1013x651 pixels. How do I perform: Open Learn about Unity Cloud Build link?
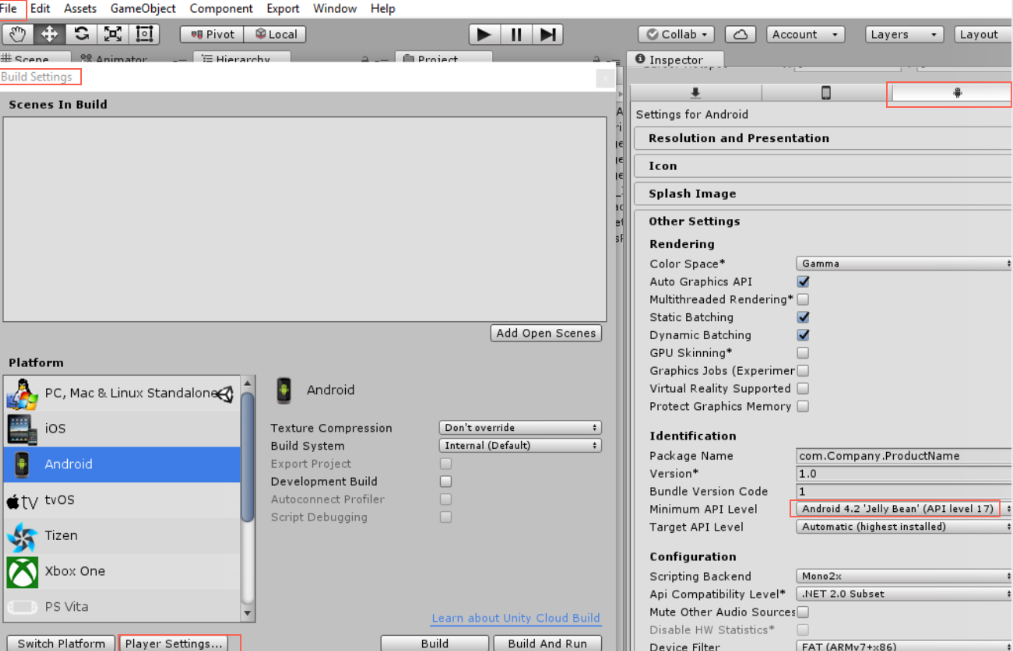coord(516,618)
